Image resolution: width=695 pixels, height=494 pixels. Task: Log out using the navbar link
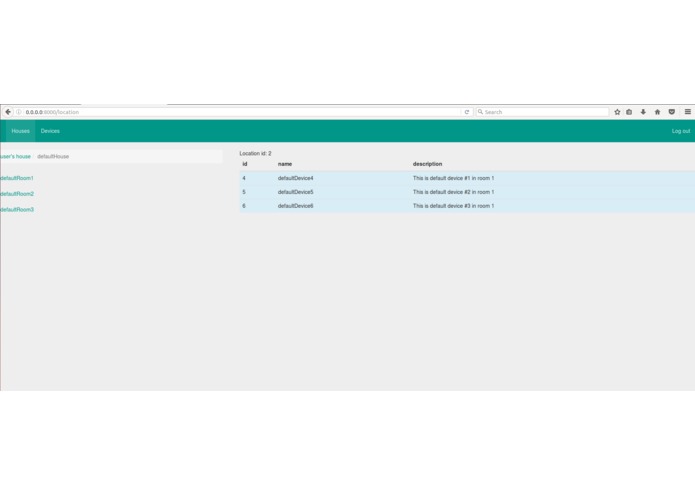[x=681, y=131]
